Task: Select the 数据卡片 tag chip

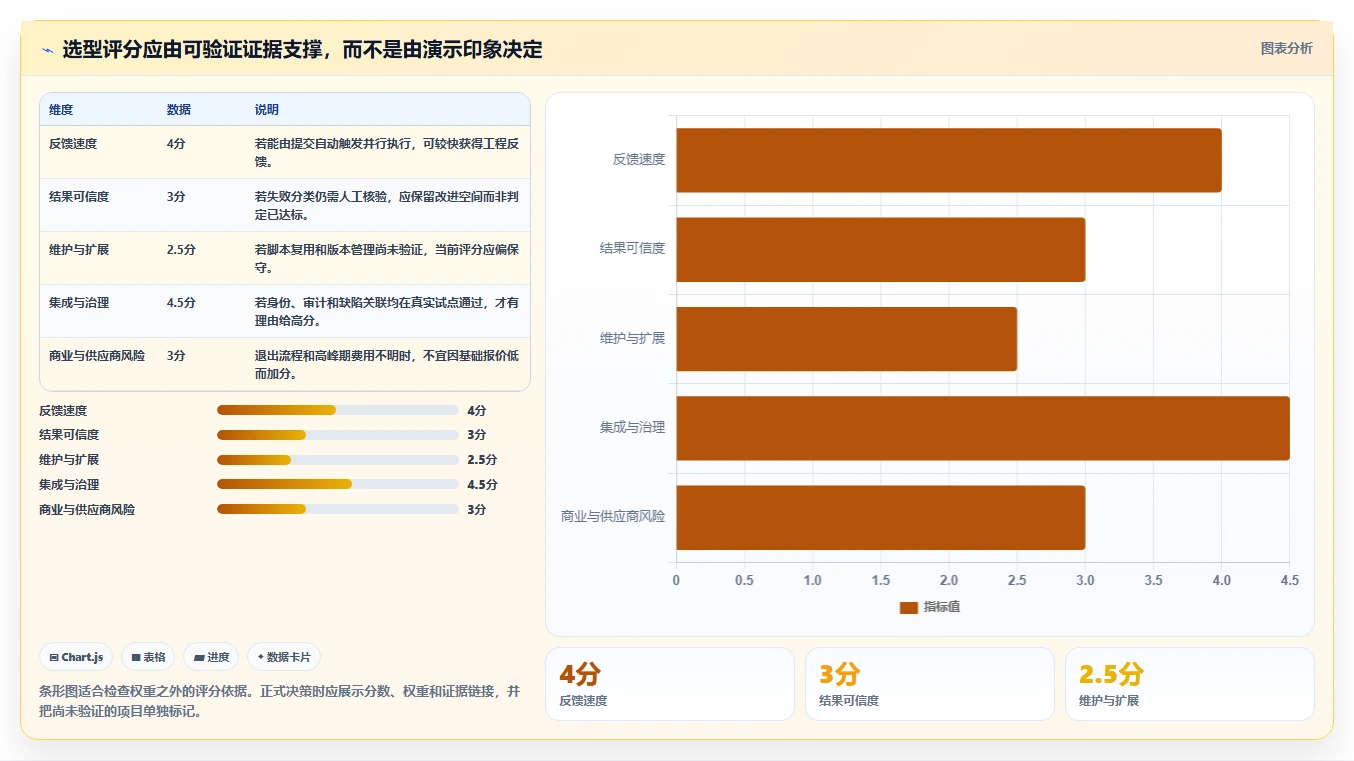Action: [284, 657]
